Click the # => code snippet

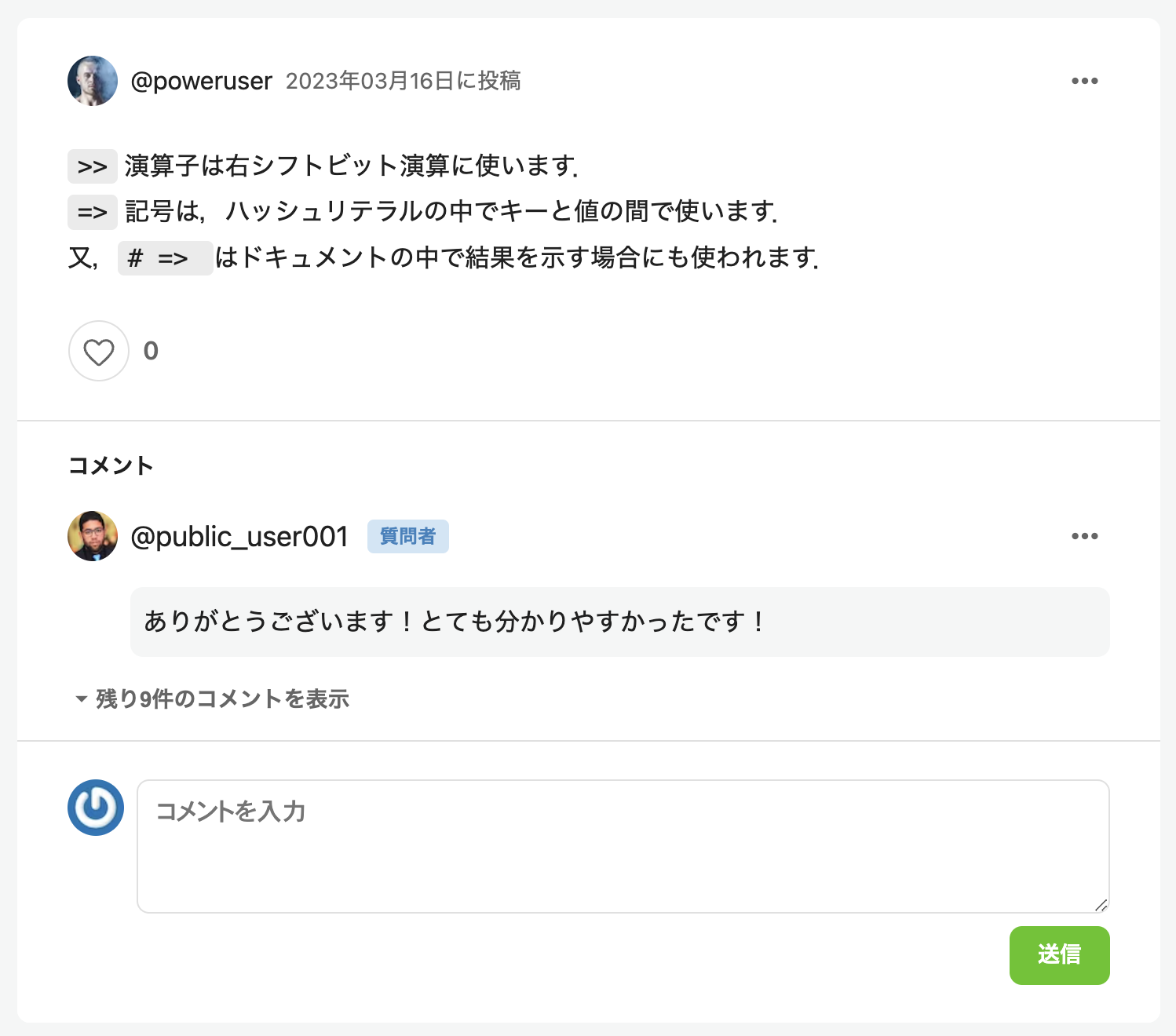(164, 257)
